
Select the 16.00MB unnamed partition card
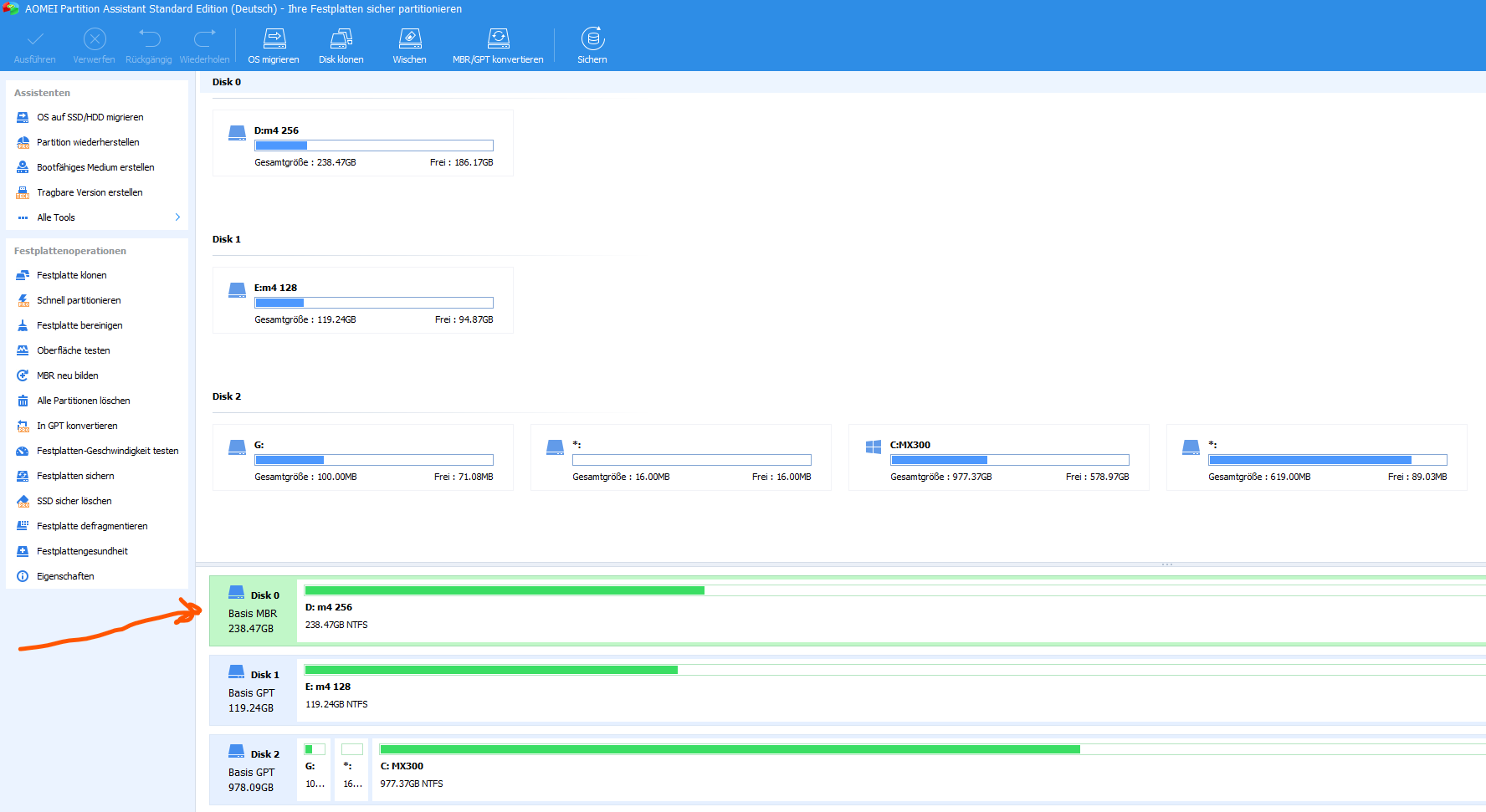tap(681, 457)
